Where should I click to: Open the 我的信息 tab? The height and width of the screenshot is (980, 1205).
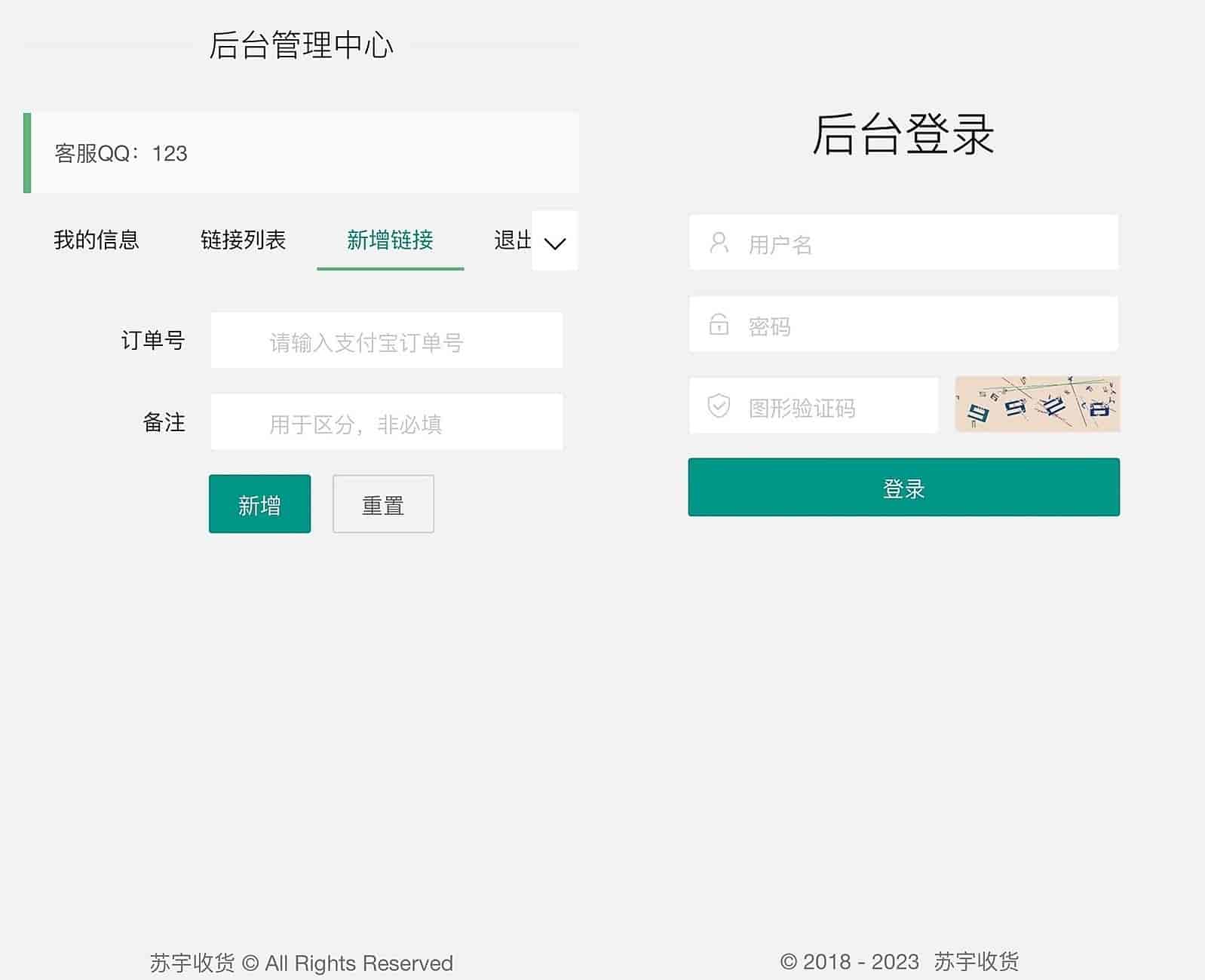tap(97, 240)
